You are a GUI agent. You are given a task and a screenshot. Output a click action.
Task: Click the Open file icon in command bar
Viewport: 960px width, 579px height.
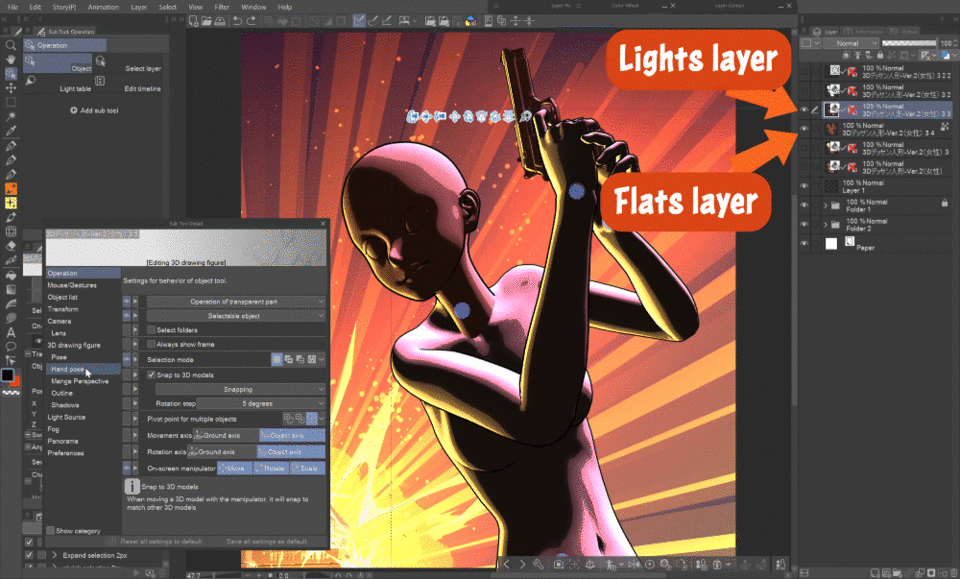(x=206, y=21)
